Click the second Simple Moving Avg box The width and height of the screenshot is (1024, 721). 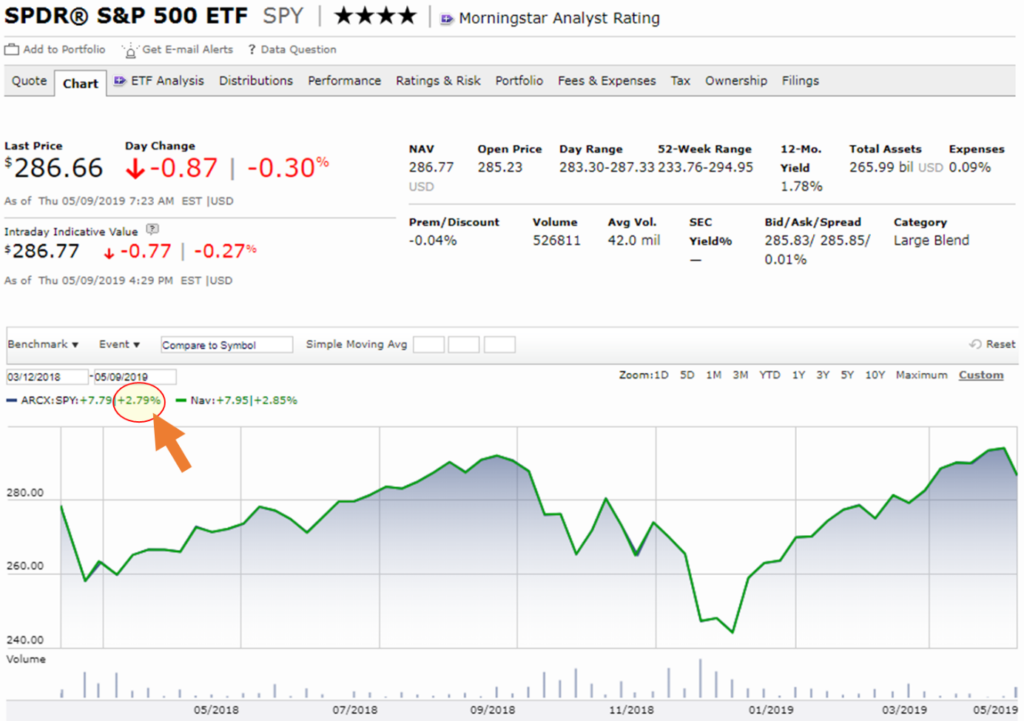click(x=464, y=345)
